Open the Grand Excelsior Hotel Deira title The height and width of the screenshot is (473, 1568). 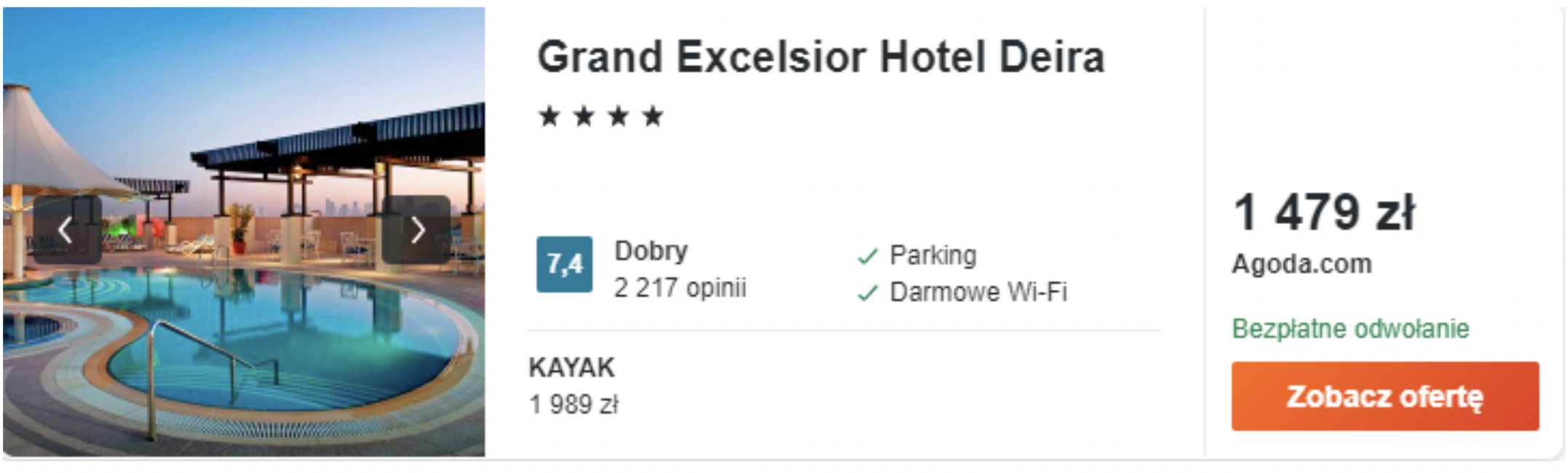click(820, 57)
